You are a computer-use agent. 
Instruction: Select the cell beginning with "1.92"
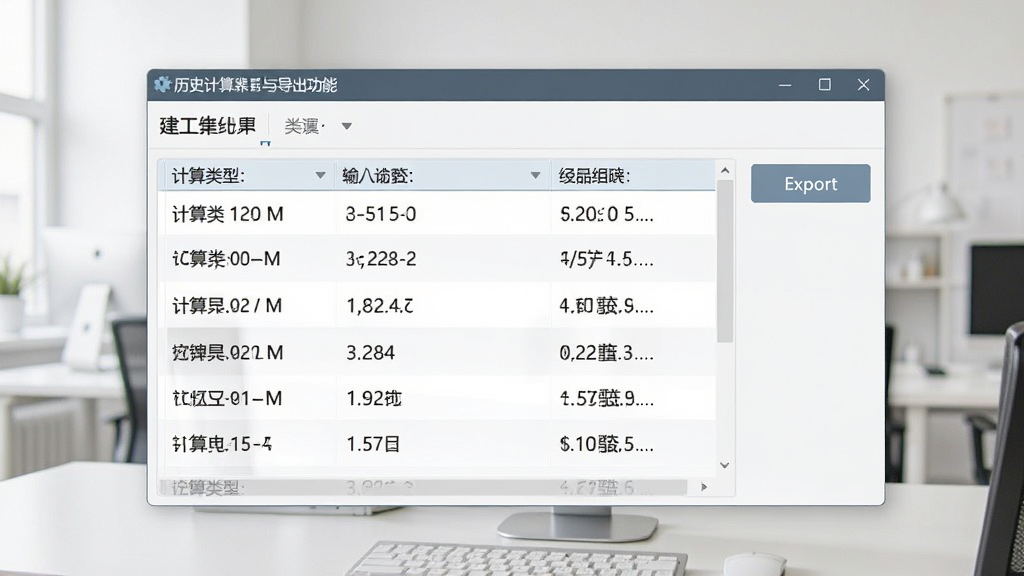tap(443, 398)
